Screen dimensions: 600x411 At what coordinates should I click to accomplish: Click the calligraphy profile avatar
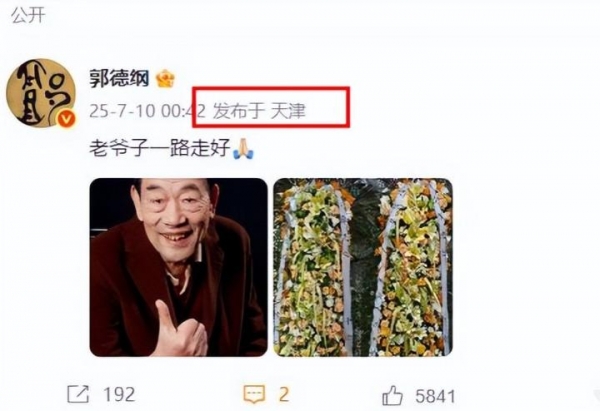click(x=41, y=93)
